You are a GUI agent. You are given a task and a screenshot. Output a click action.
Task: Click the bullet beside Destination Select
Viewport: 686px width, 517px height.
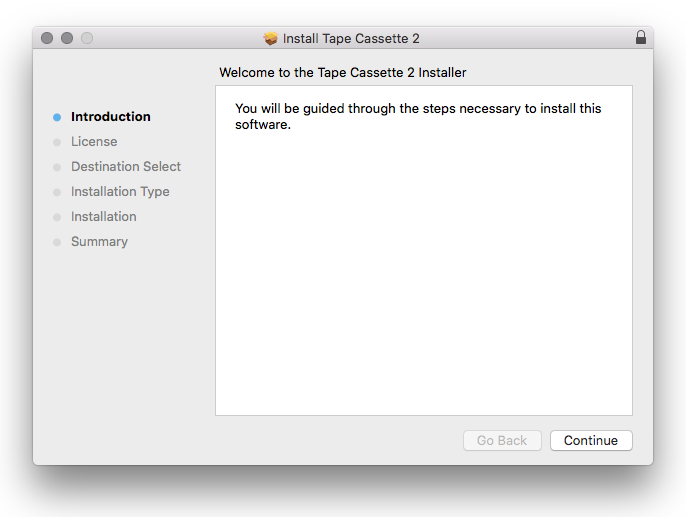point(57,167)
